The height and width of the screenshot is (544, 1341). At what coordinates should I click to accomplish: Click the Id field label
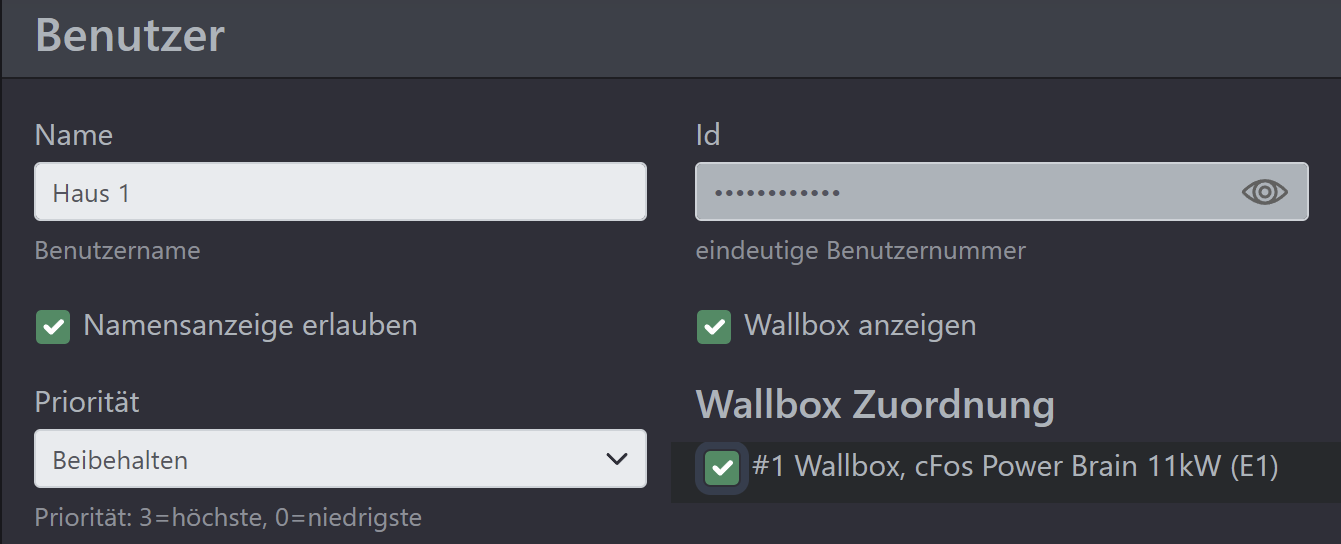tap(708, 135)
